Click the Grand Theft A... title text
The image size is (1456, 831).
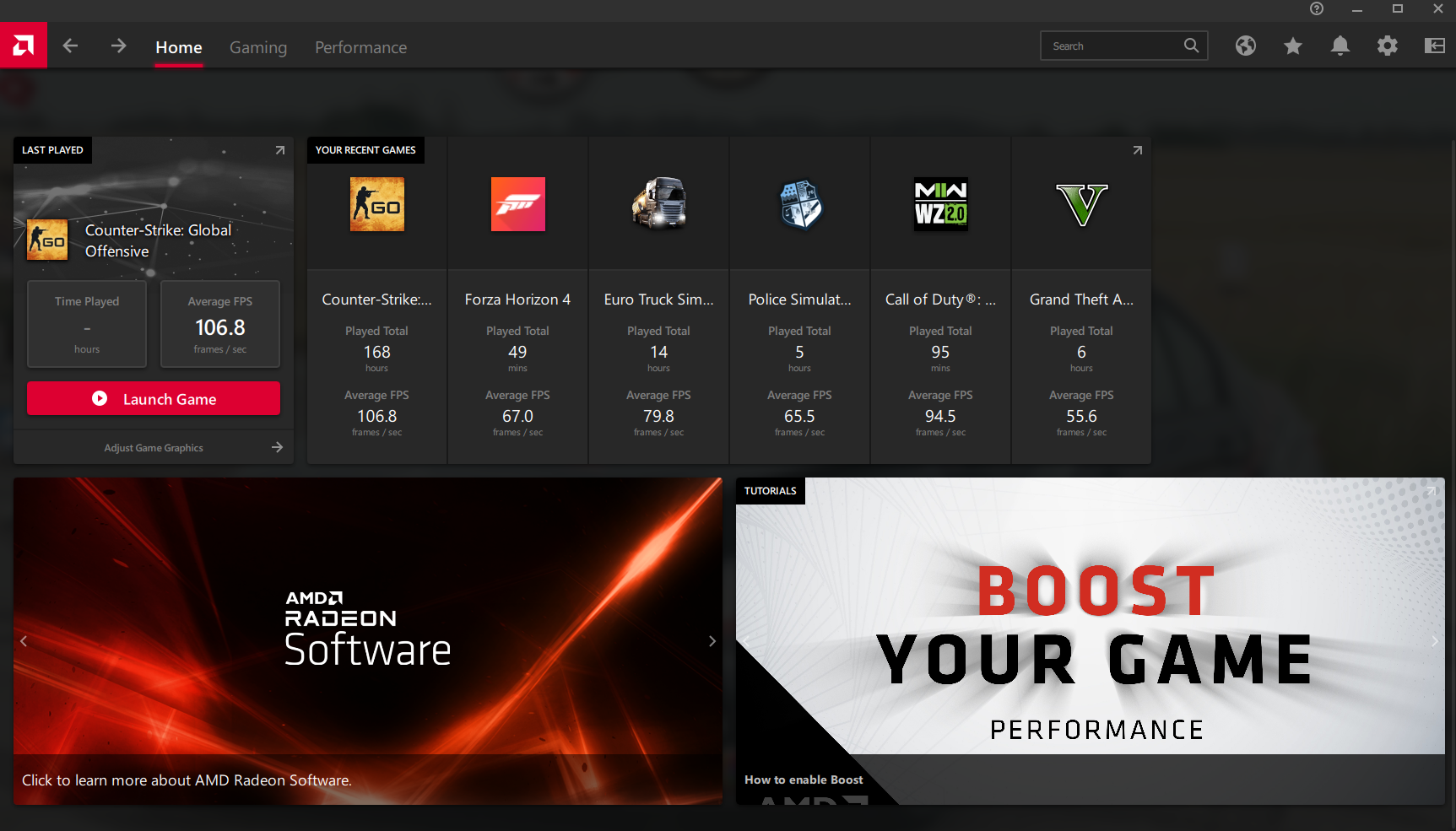click(1081, 299)
